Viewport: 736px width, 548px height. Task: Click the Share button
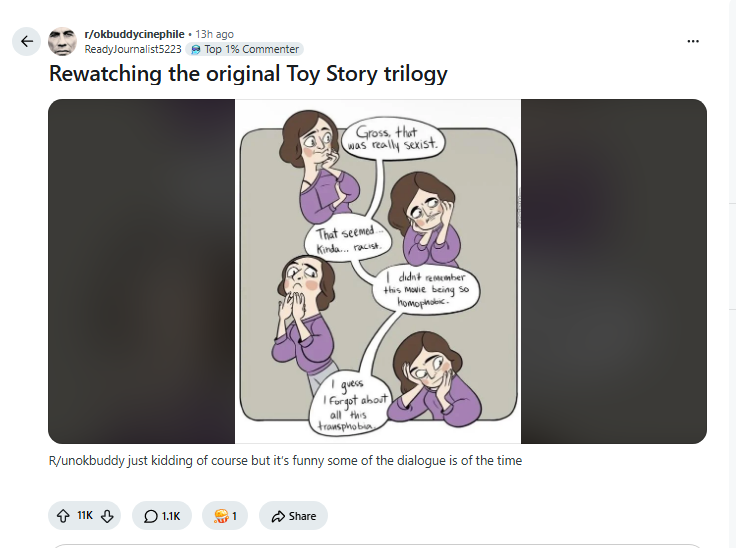pos(293,516)
